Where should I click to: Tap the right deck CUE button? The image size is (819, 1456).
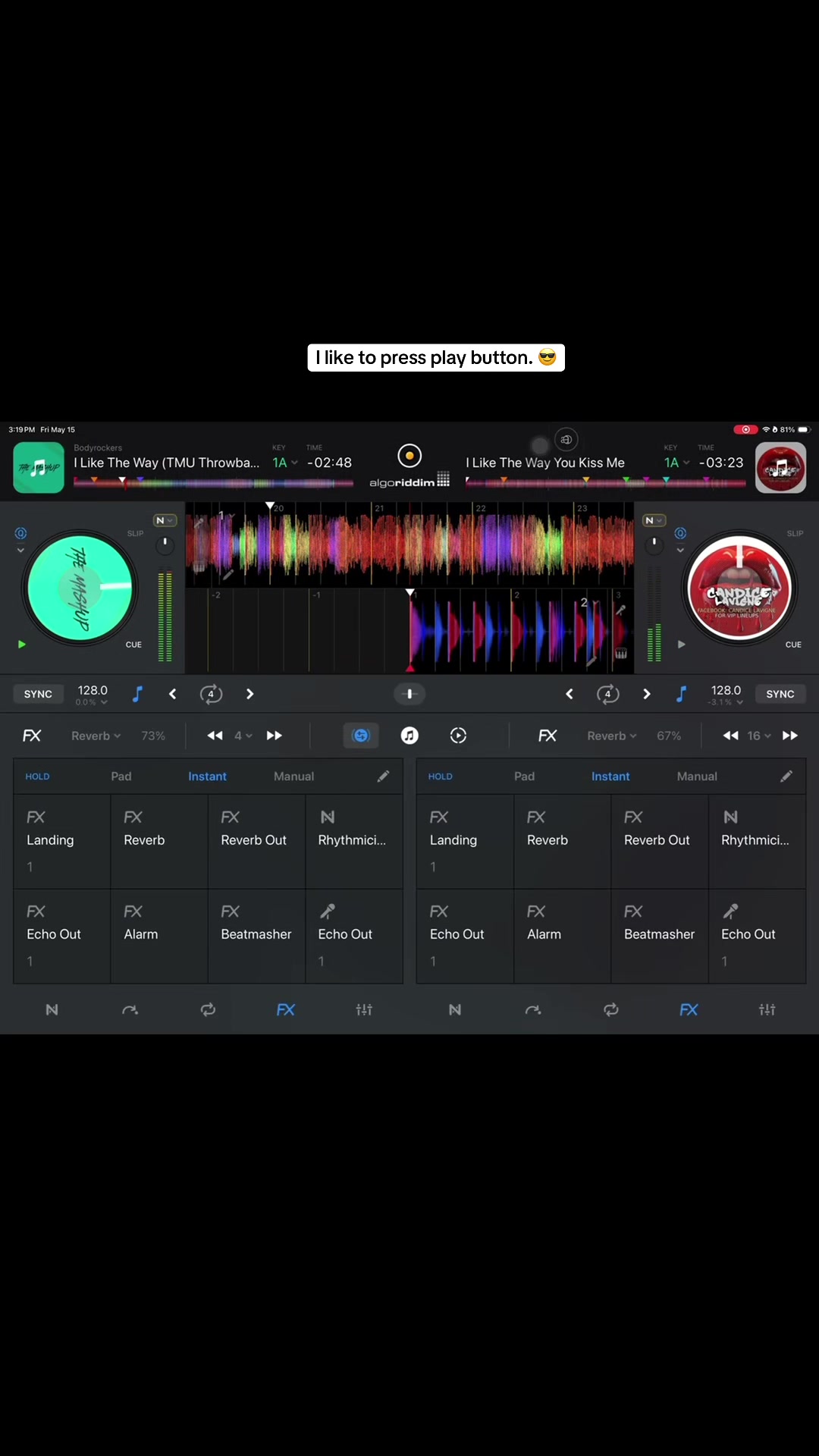pos(793,645)
